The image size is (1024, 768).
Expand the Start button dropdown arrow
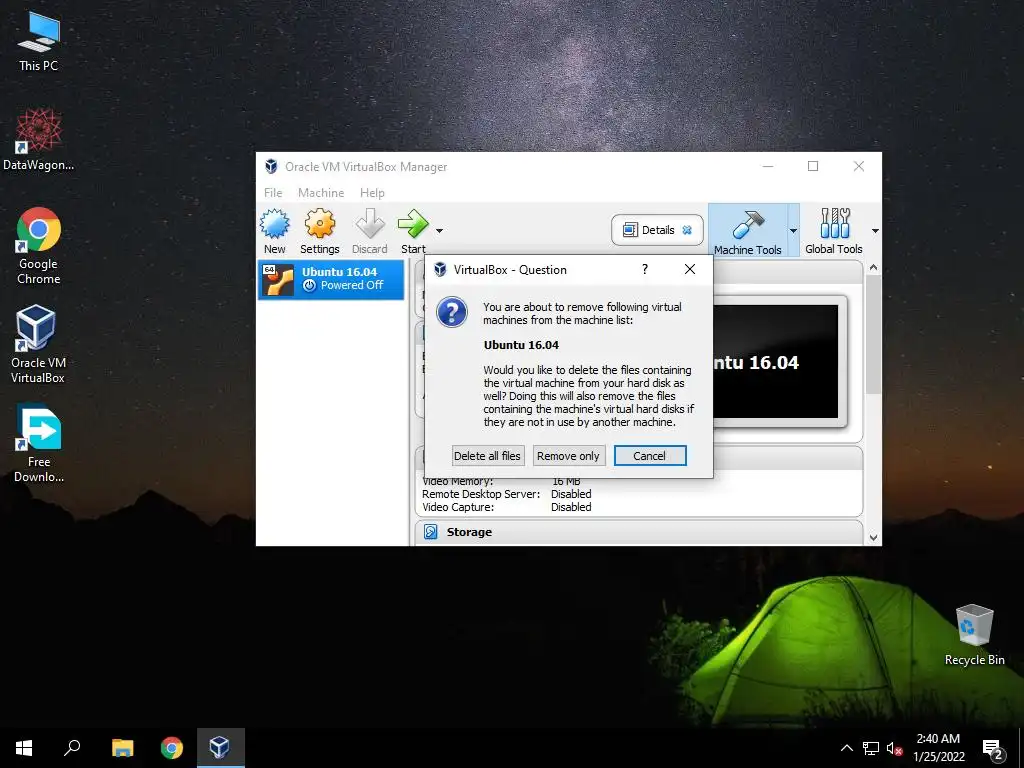pyautogui.click(x=440, y=231)
